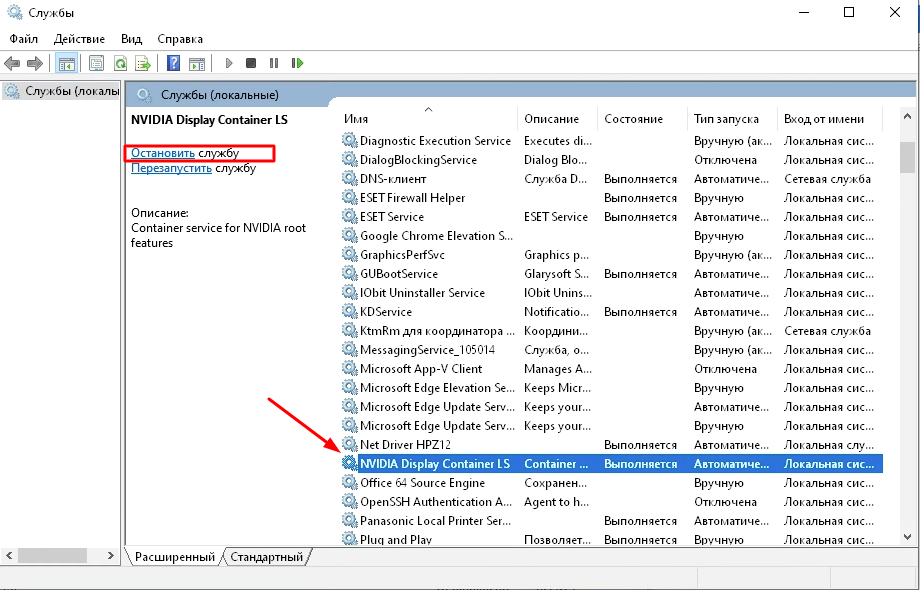Select Службы (локальные) tree node
920x590 pixels.
[63, 91]
